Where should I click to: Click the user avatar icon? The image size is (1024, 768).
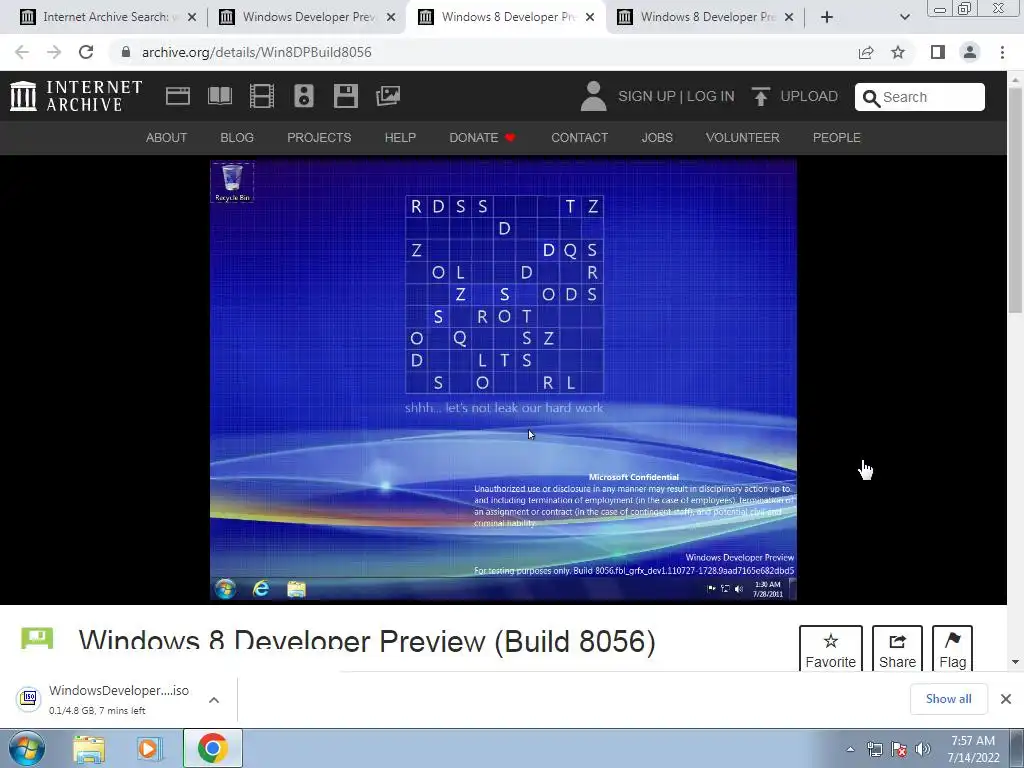(x=594, y=96)
